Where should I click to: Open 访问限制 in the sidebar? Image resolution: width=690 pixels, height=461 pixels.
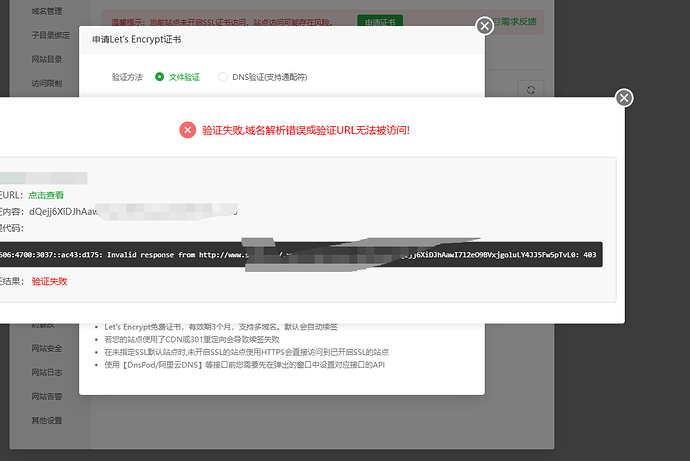[x=47, y=83]
